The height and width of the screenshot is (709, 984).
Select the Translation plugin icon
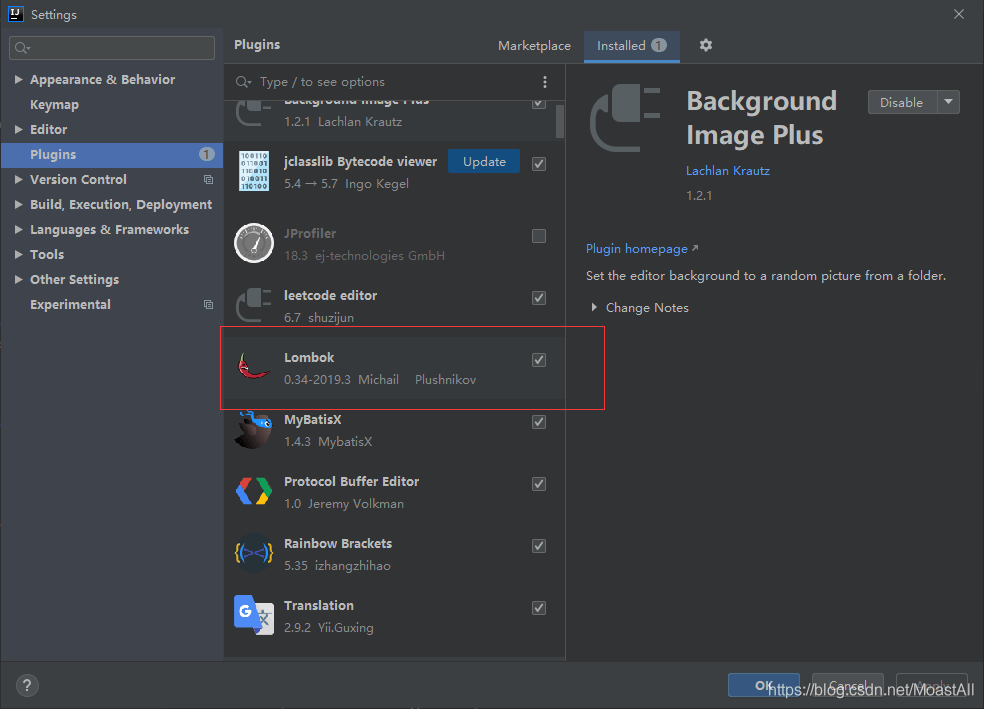(x=254, y=615)
